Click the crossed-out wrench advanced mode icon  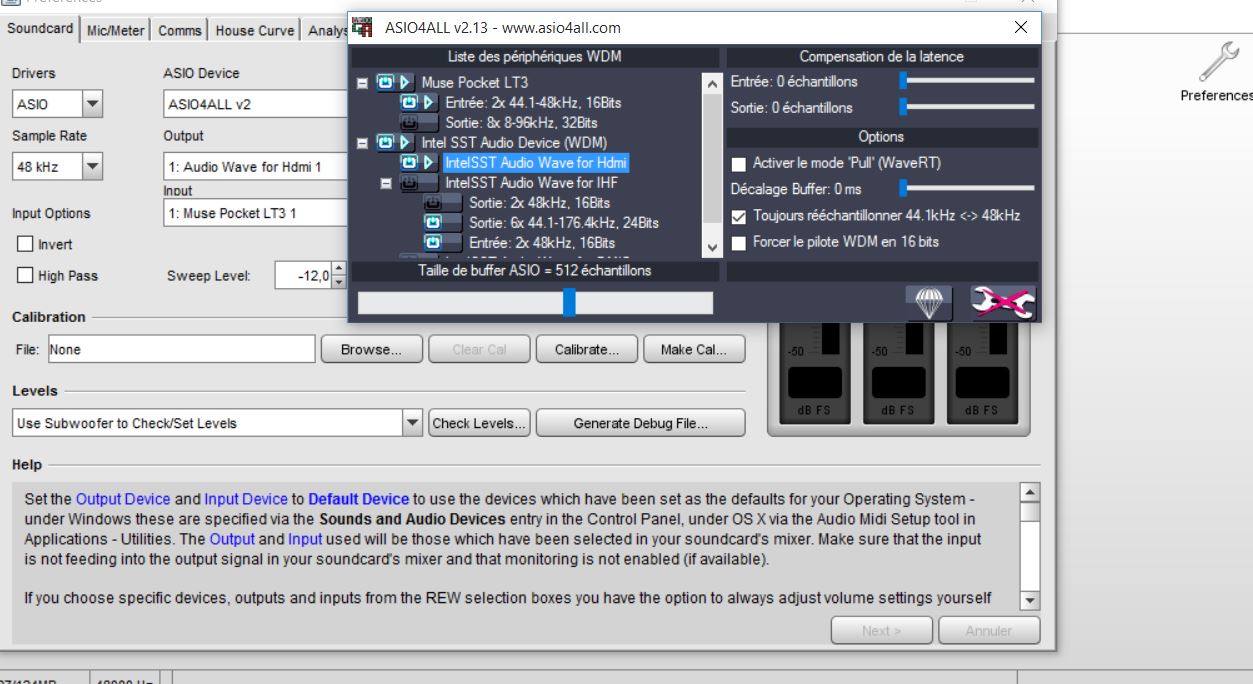[1003, 303]
